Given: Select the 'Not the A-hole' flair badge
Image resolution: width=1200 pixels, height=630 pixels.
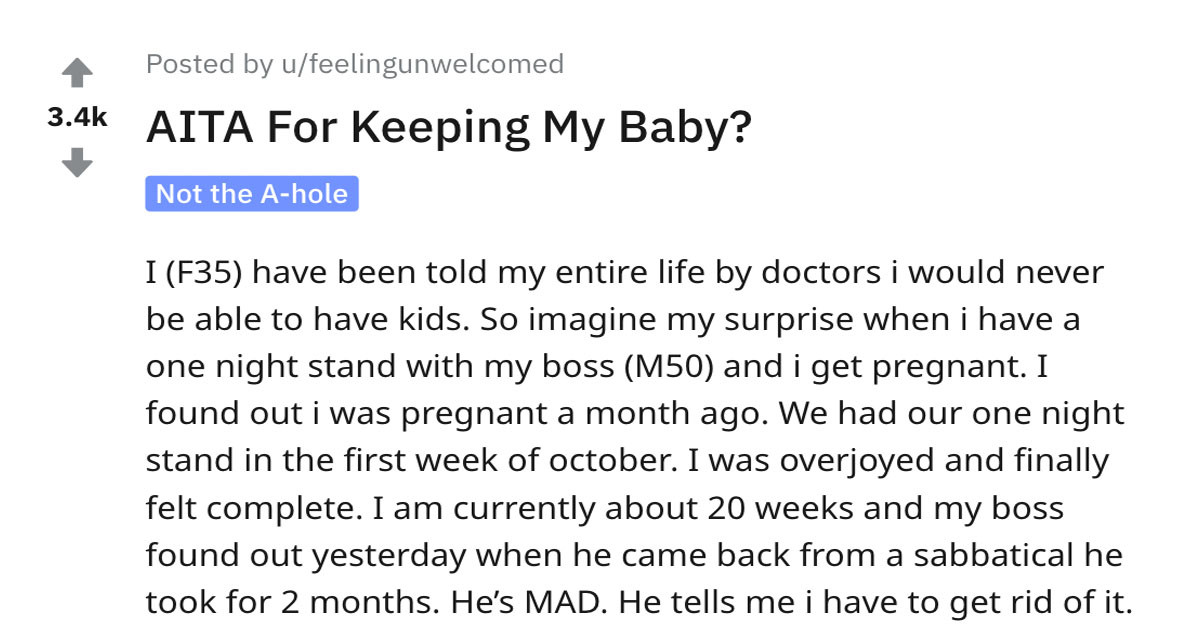Looking at the screenshot, I should [252, 194].
